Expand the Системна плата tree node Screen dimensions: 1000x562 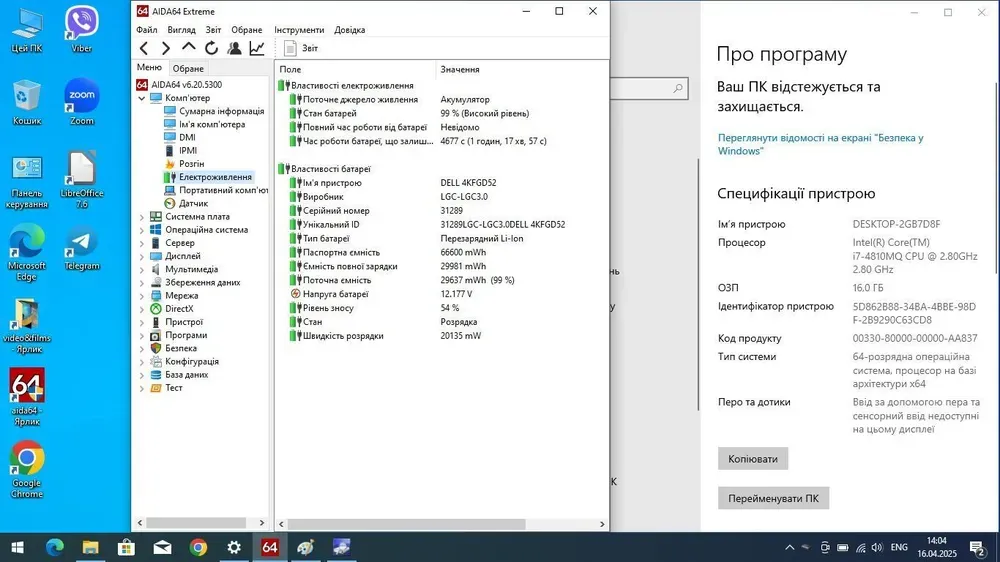tap(142, 216)
